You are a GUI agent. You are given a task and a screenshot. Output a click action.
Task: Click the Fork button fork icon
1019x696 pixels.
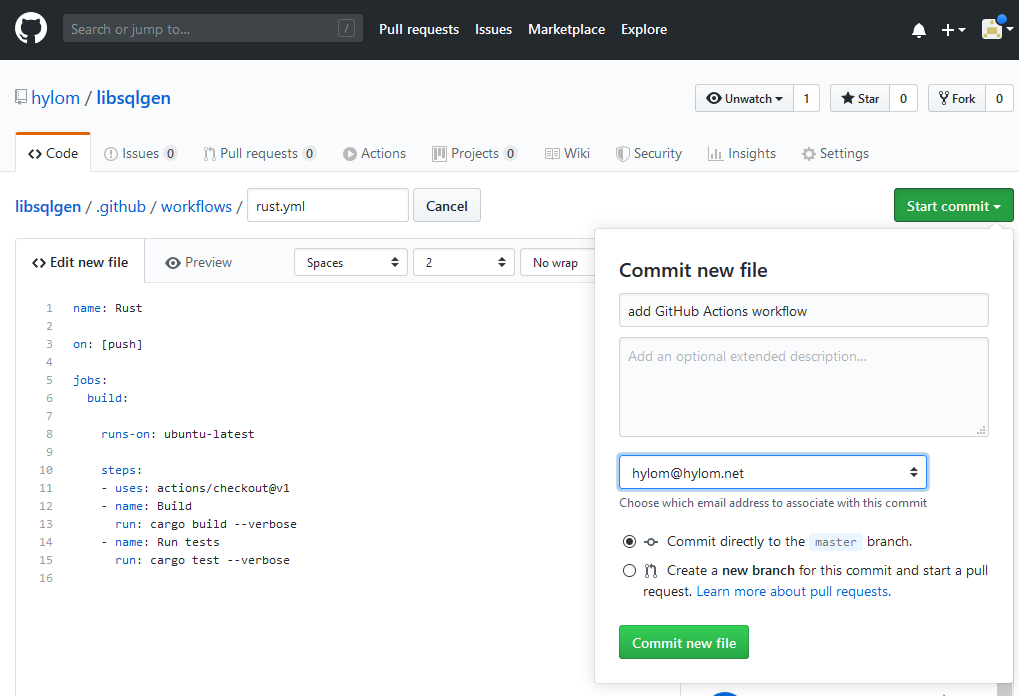pyautogui.click(x=944, y=98)
